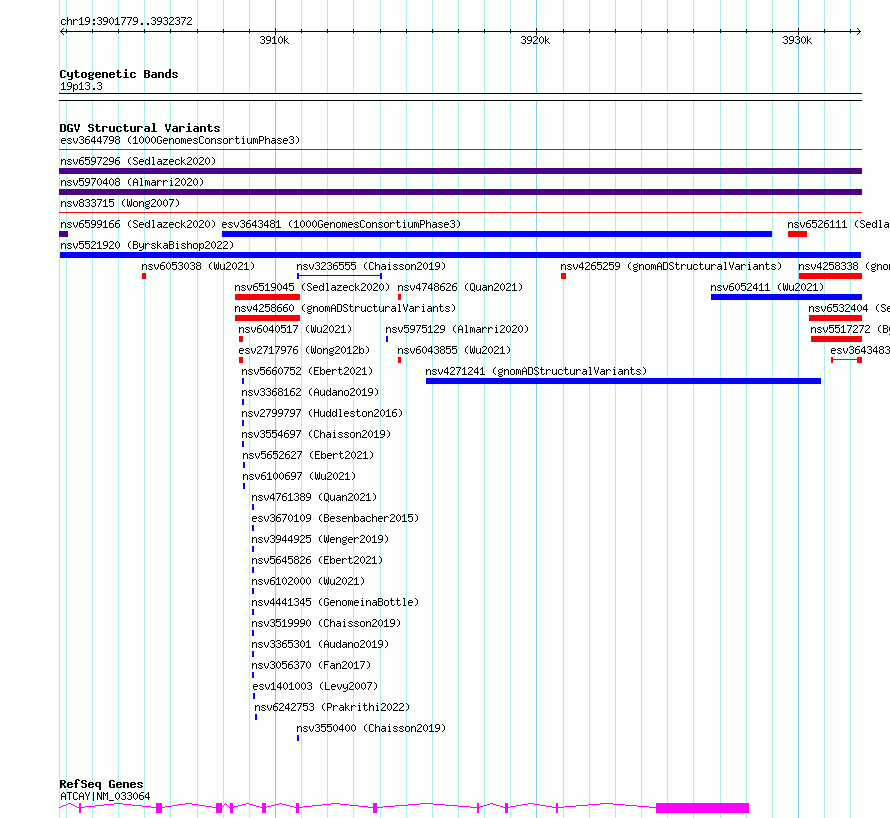The image size is (890, 818).
Task: Click the nsv6043855 (Wu2021) label
Action: [x=454, y=350]
